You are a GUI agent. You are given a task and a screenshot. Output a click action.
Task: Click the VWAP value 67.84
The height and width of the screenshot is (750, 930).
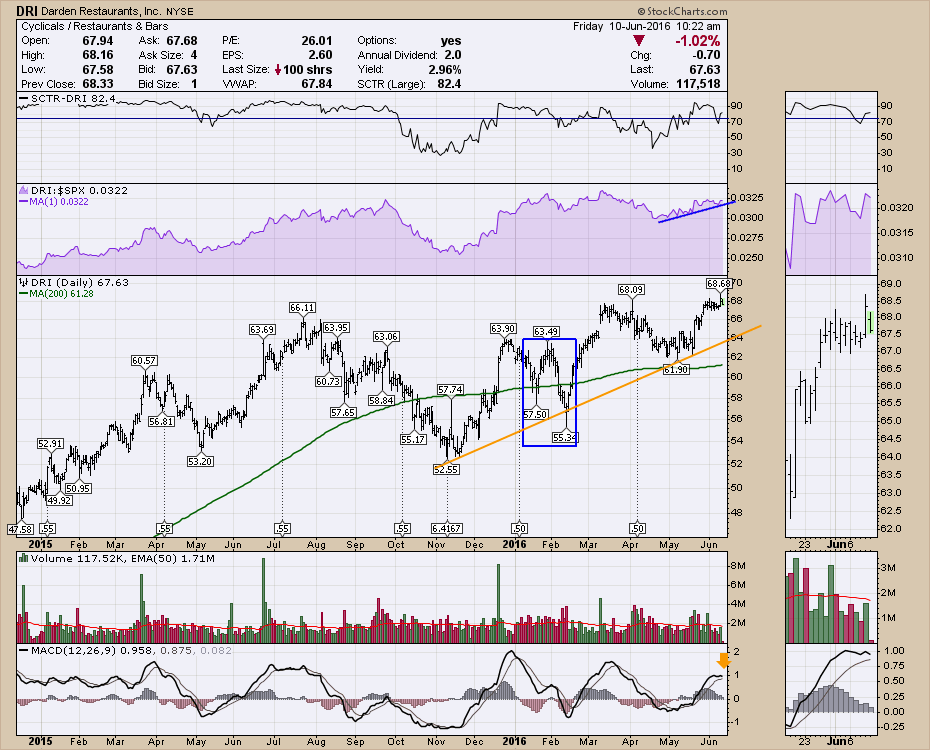point(317,84)
